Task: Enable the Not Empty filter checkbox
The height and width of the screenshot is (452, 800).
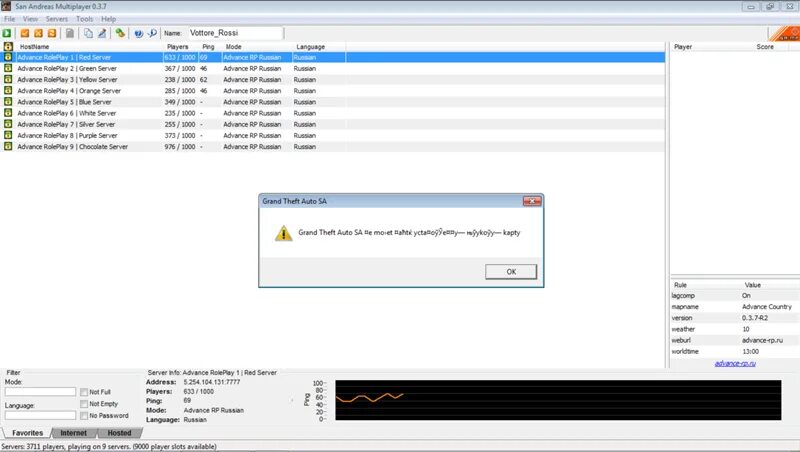Action: pyautogui.click(x=84, y=404)
